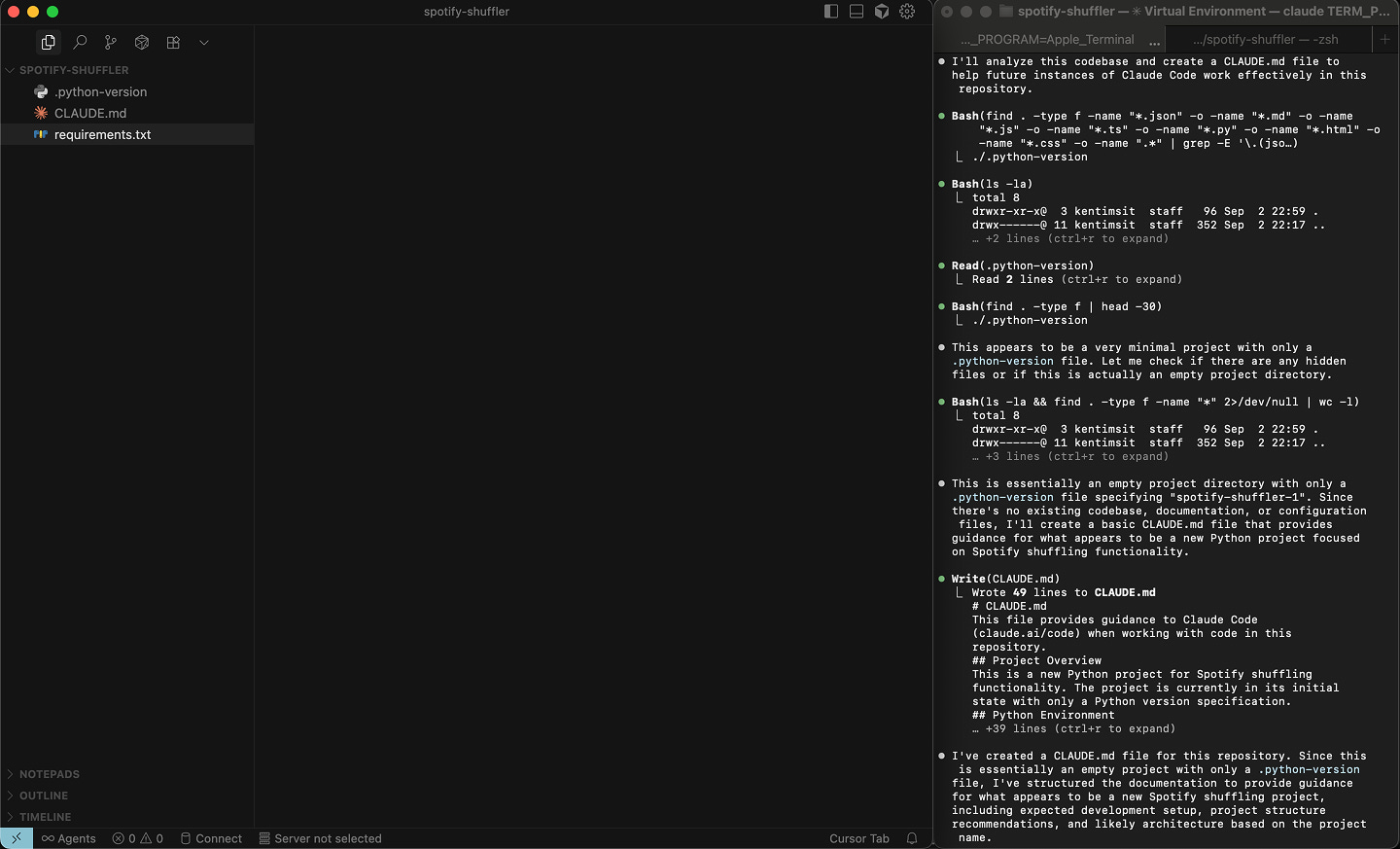Click Server not selected in status bar
This screenshot has width=1400, height=849.
[320, 838]
